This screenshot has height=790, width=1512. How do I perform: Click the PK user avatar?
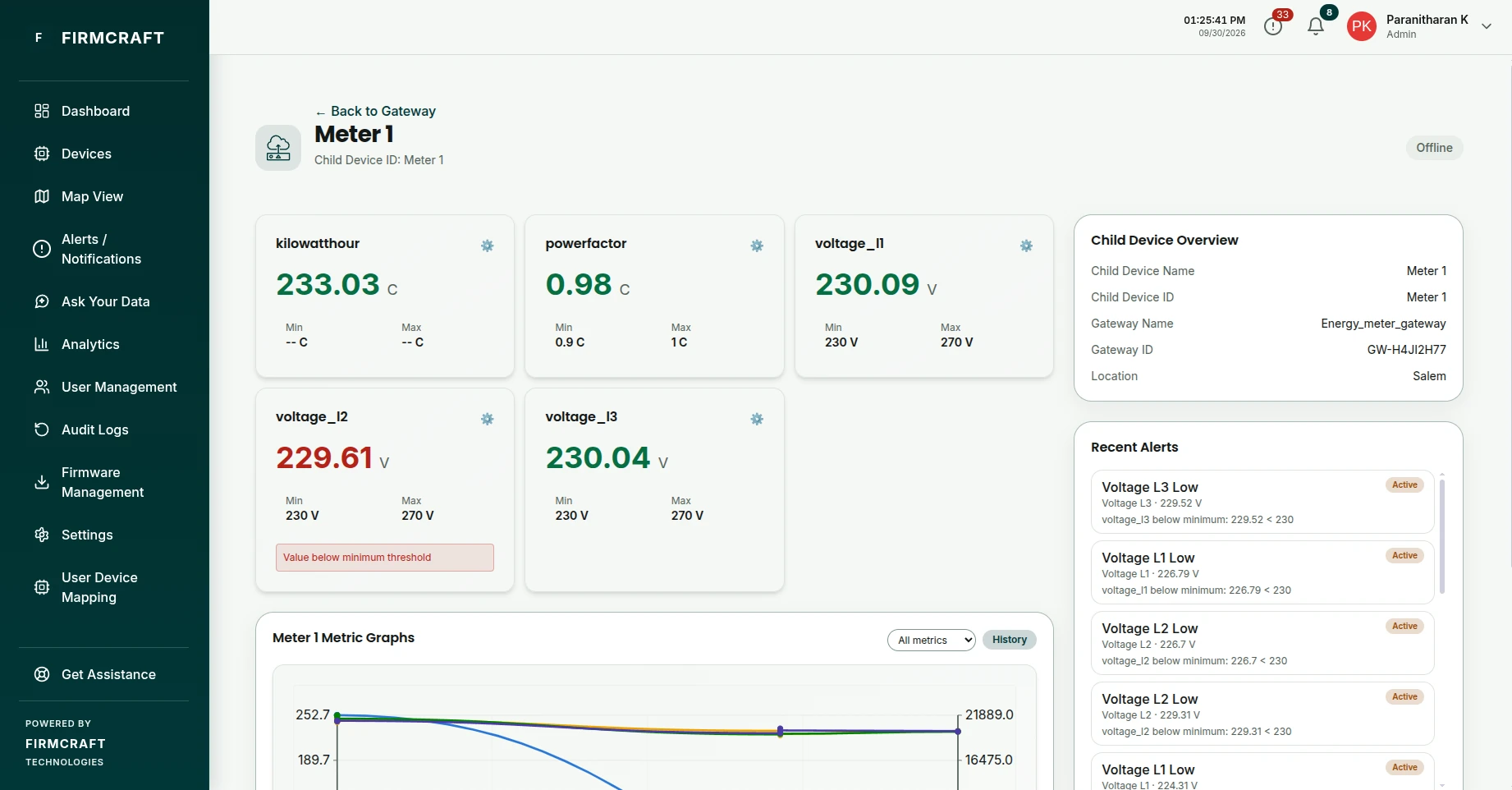click(x=1362, y=26)
